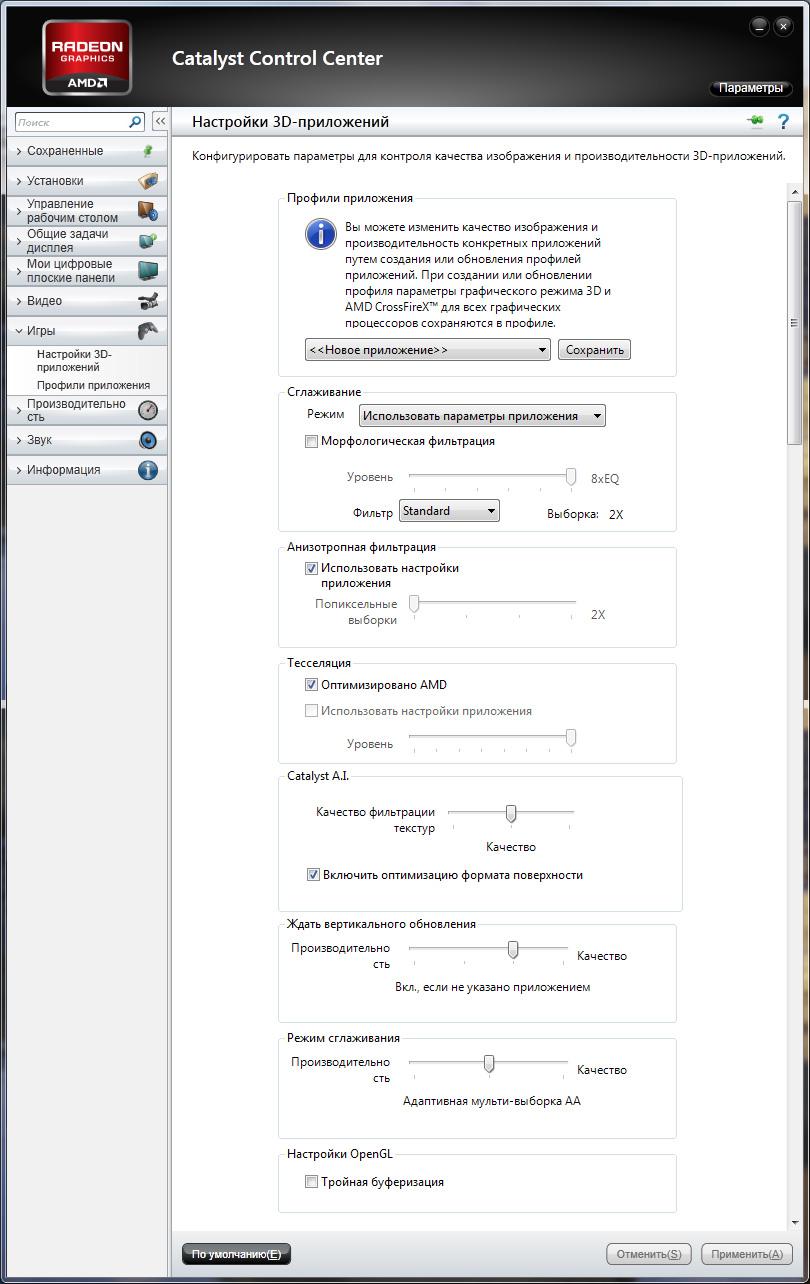Click the Производительность gauge icon
This screenshot has width=810, height=1284.
pos(148,410)
